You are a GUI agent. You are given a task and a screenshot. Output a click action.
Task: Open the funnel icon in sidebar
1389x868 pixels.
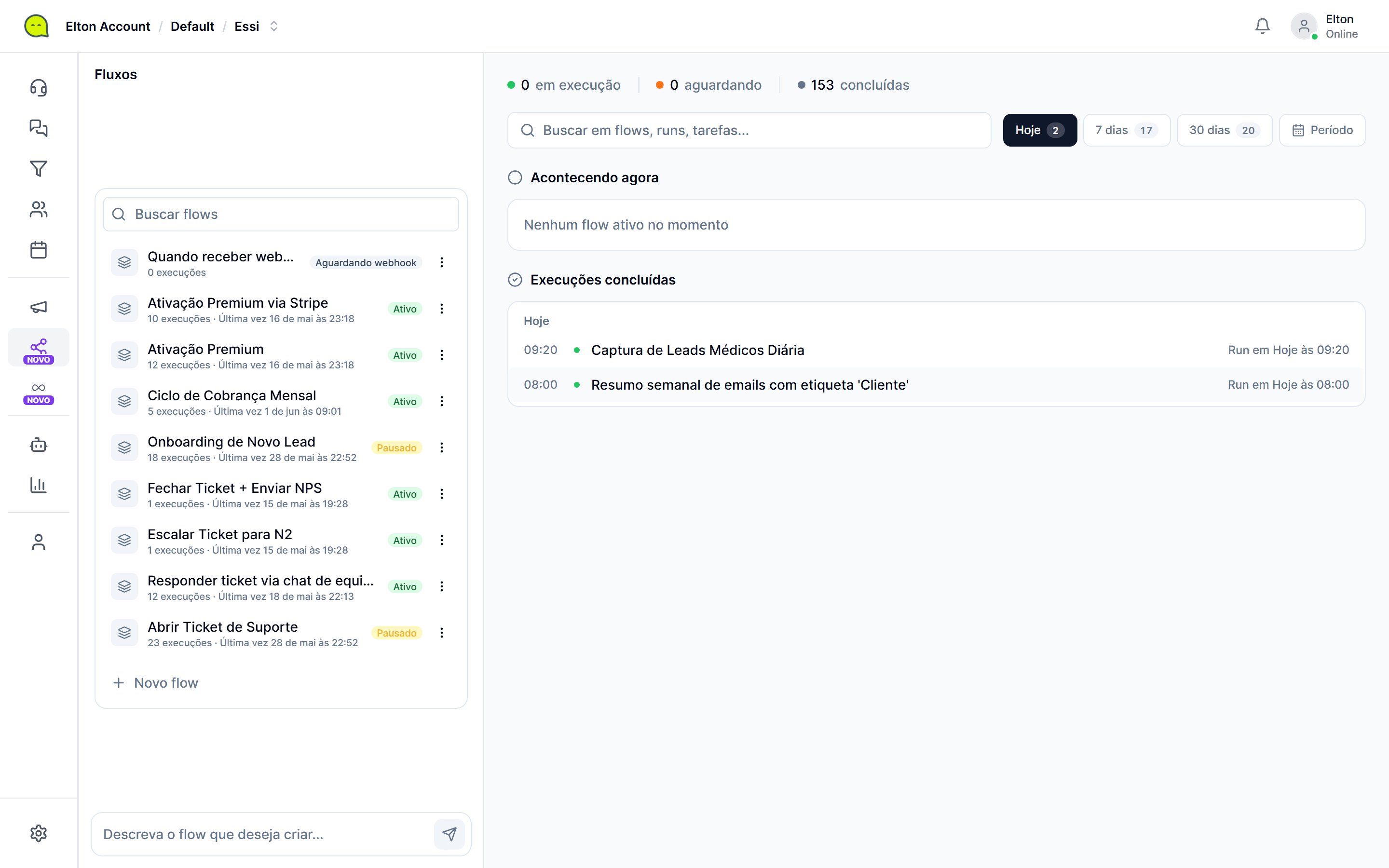pyautogui.click(x=39, y=169)
